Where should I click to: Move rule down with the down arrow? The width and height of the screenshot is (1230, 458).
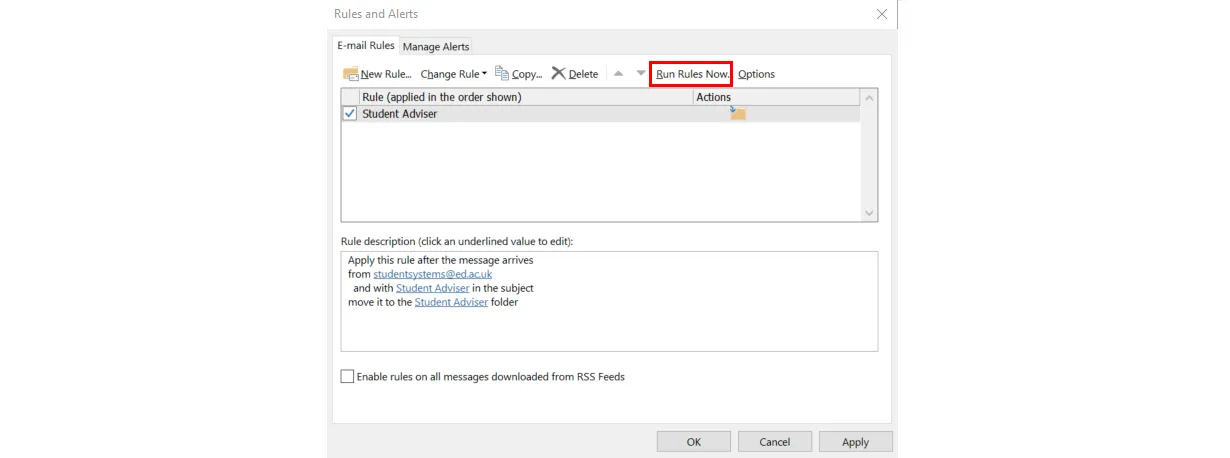click(641, 73)
